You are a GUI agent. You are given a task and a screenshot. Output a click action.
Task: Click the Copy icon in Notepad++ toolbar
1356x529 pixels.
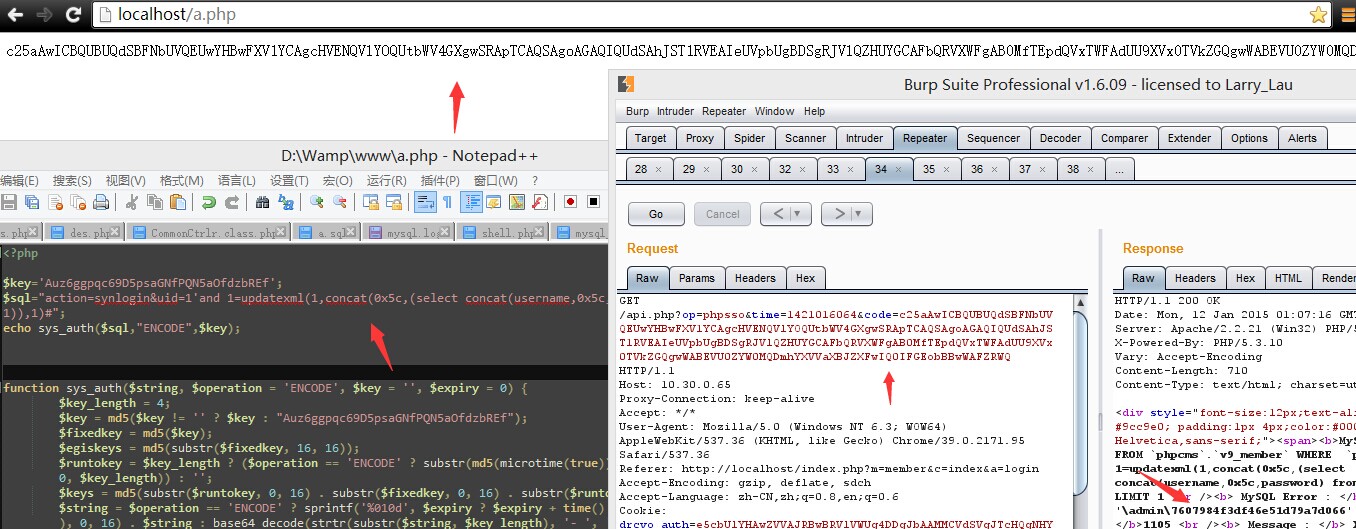coord(155,202)
